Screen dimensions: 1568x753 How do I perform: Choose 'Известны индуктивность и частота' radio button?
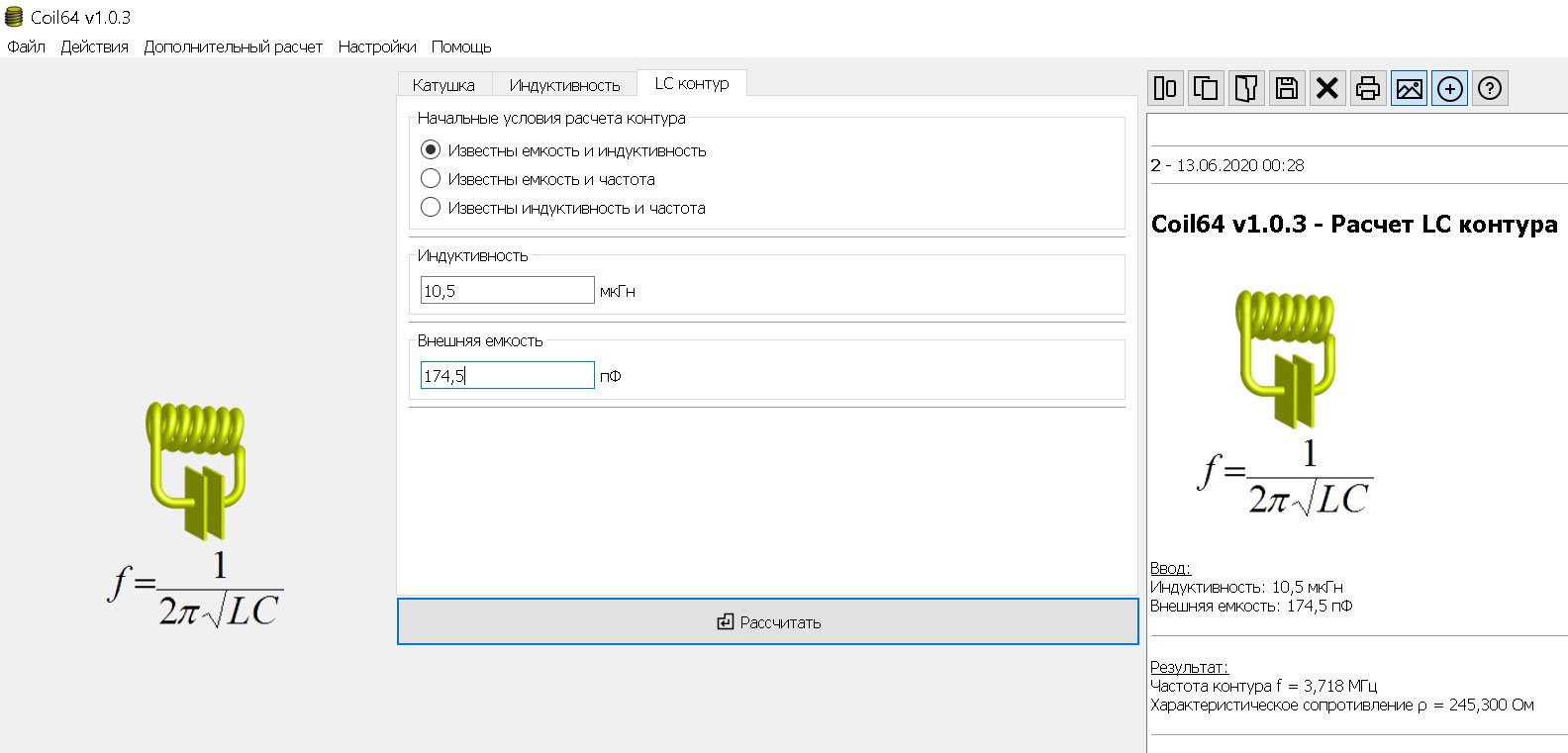[431, 208]
